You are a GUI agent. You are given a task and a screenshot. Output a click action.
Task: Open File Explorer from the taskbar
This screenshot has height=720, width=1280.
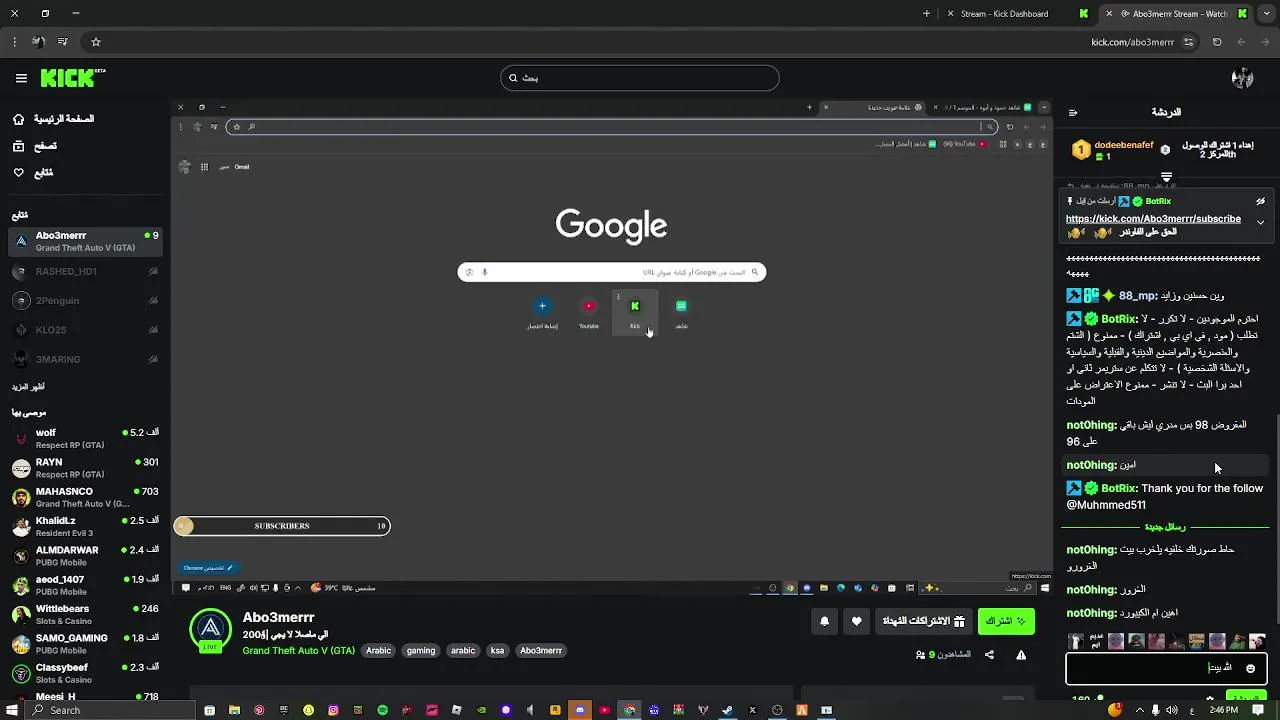coord(234,710)
